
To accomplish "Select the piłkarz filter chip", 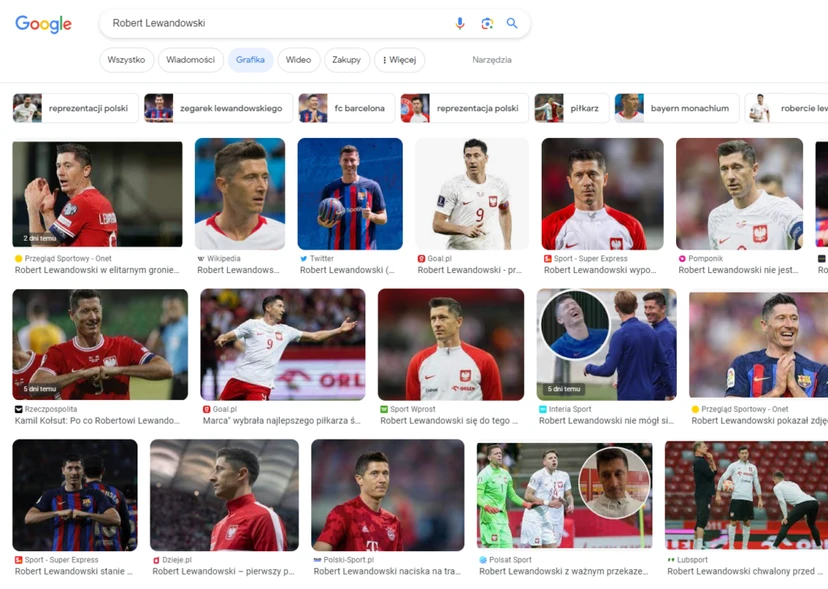I will (x=572, y=108).
